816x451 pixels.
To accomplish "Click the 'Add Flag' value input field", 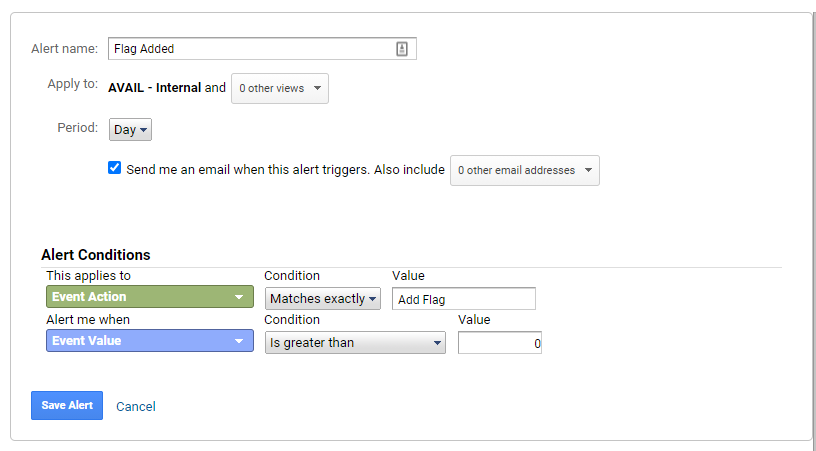I will [x=464, y=299].
